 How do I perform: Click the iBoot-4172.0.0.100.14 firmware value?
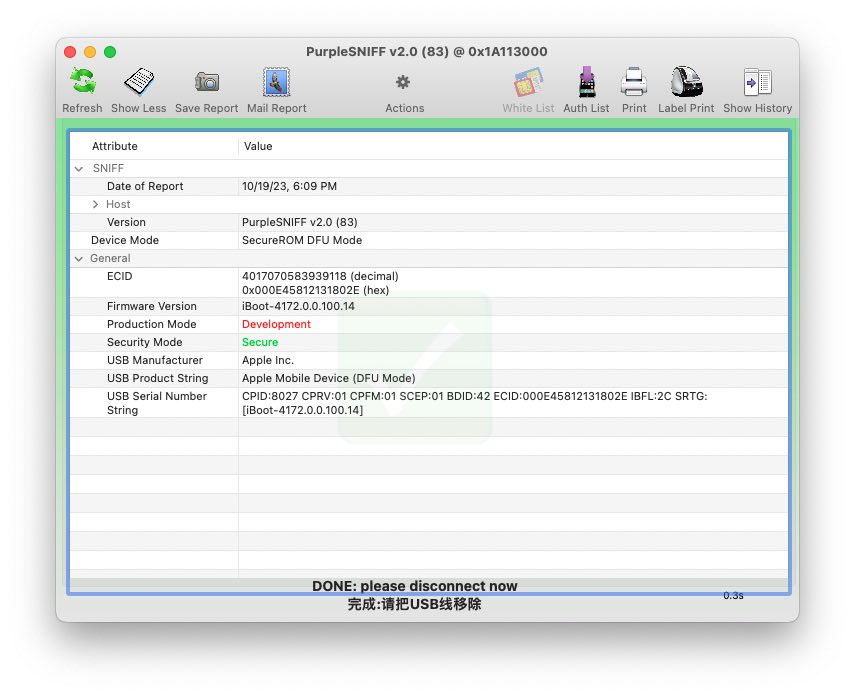298,306
